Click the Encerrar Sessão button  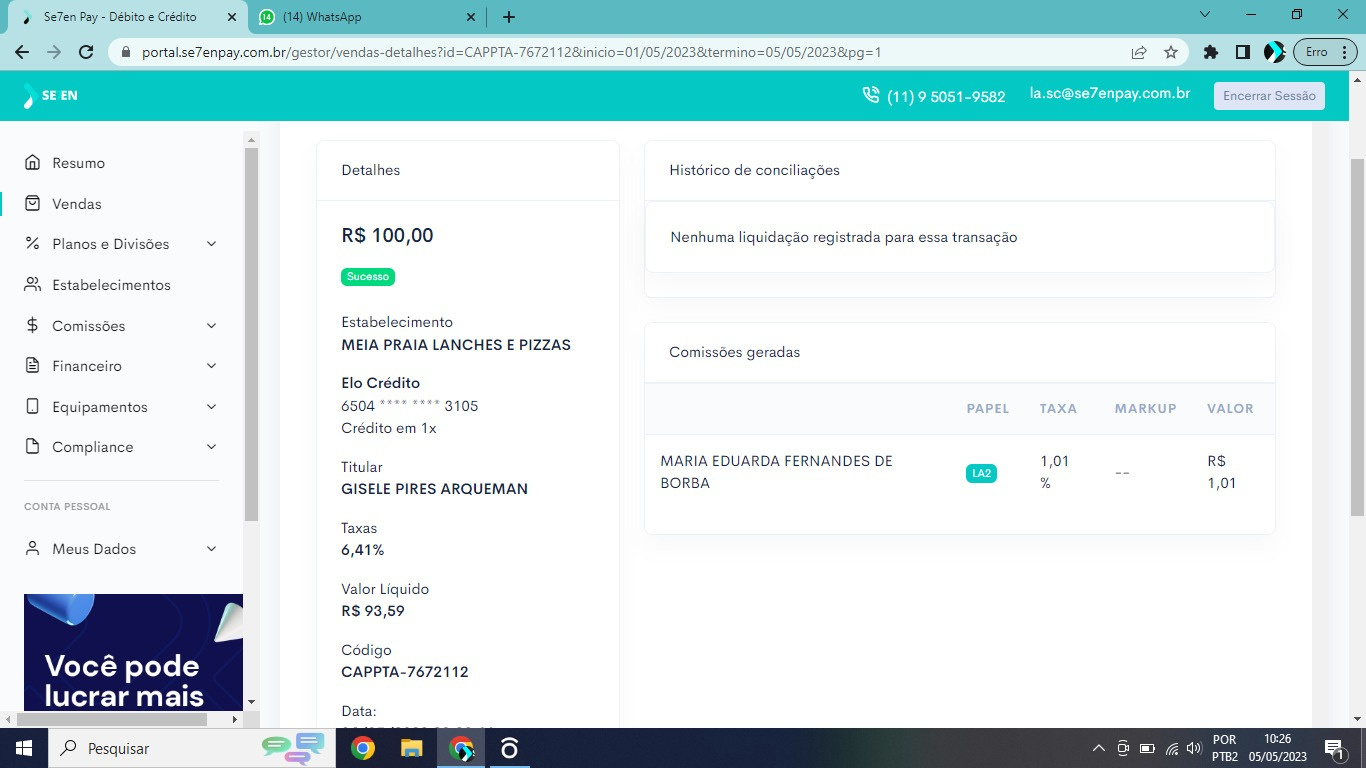[1269, 96]
